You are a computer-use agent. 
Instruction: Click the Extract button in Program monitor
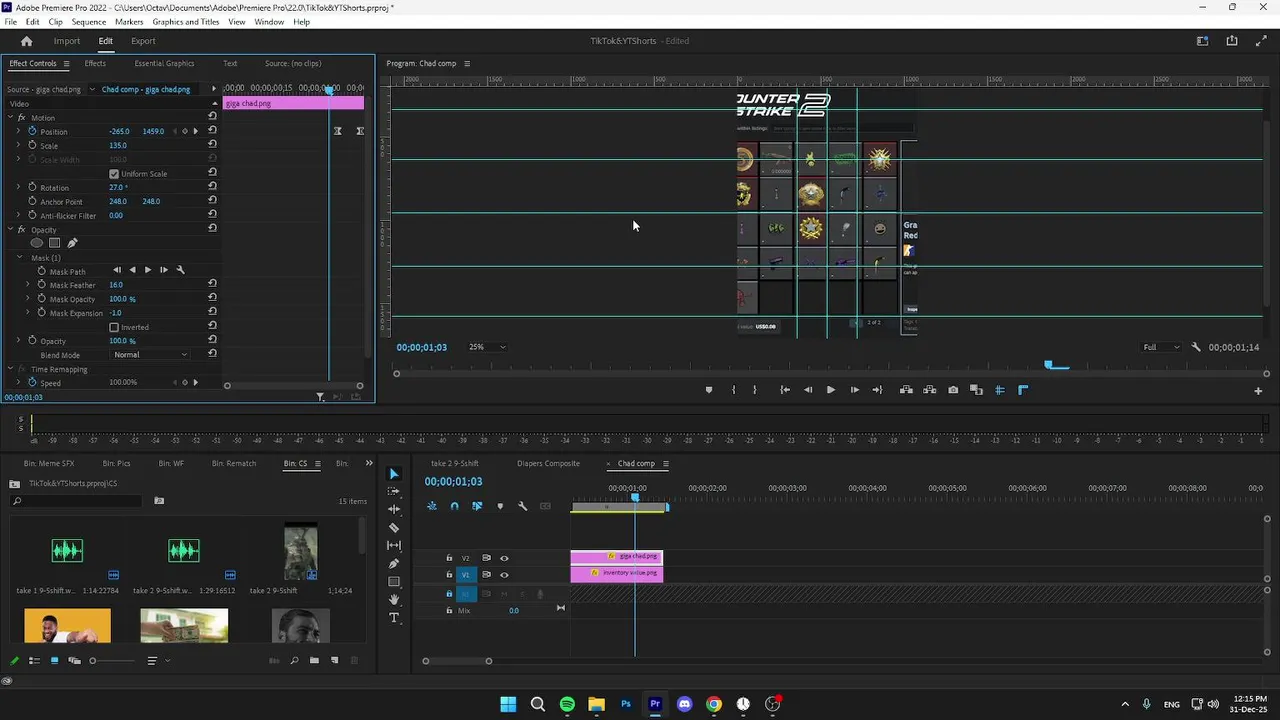coord(929,390)
